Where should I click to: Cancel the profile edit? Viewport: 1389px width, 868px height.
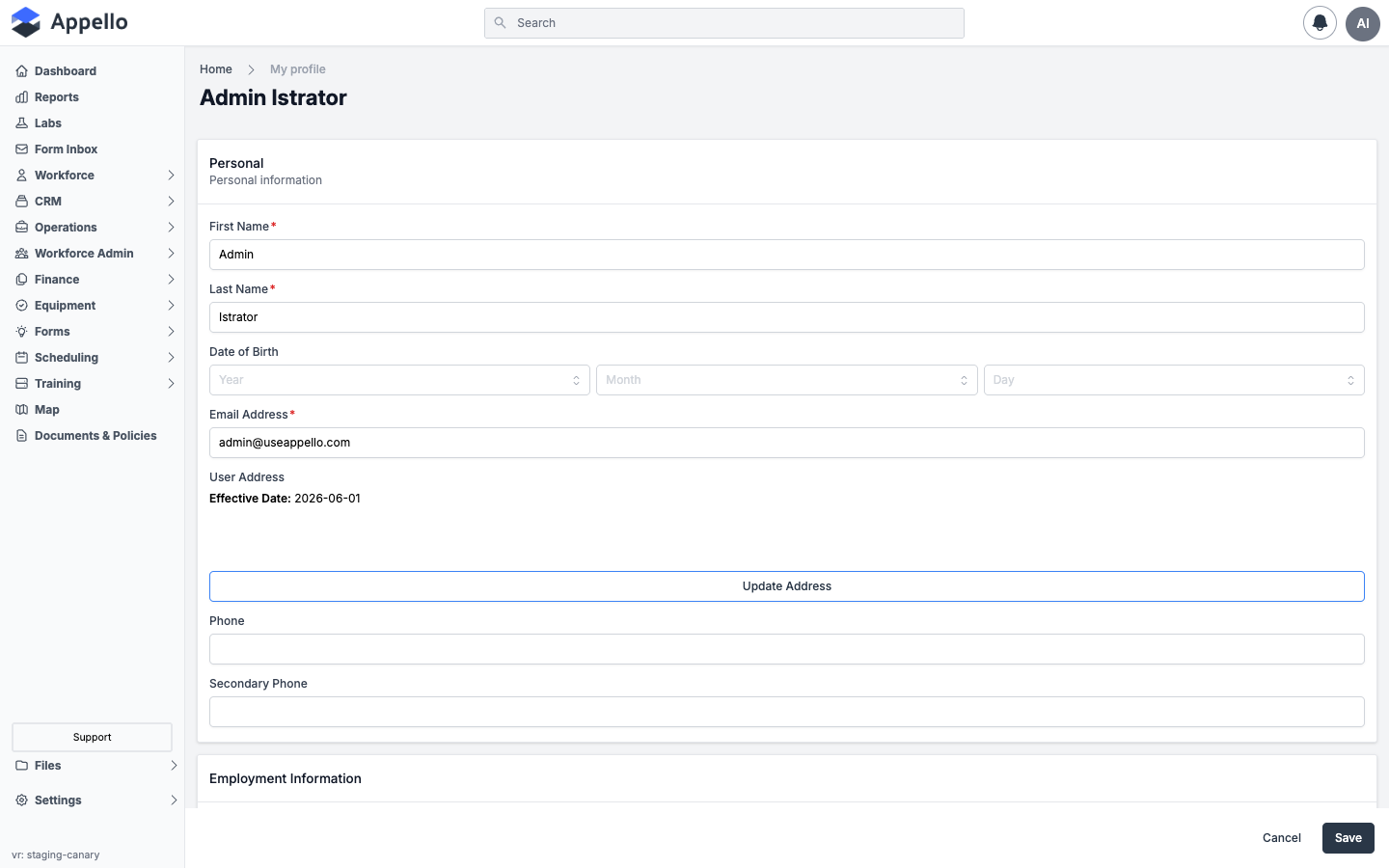tap(1282, 838)
